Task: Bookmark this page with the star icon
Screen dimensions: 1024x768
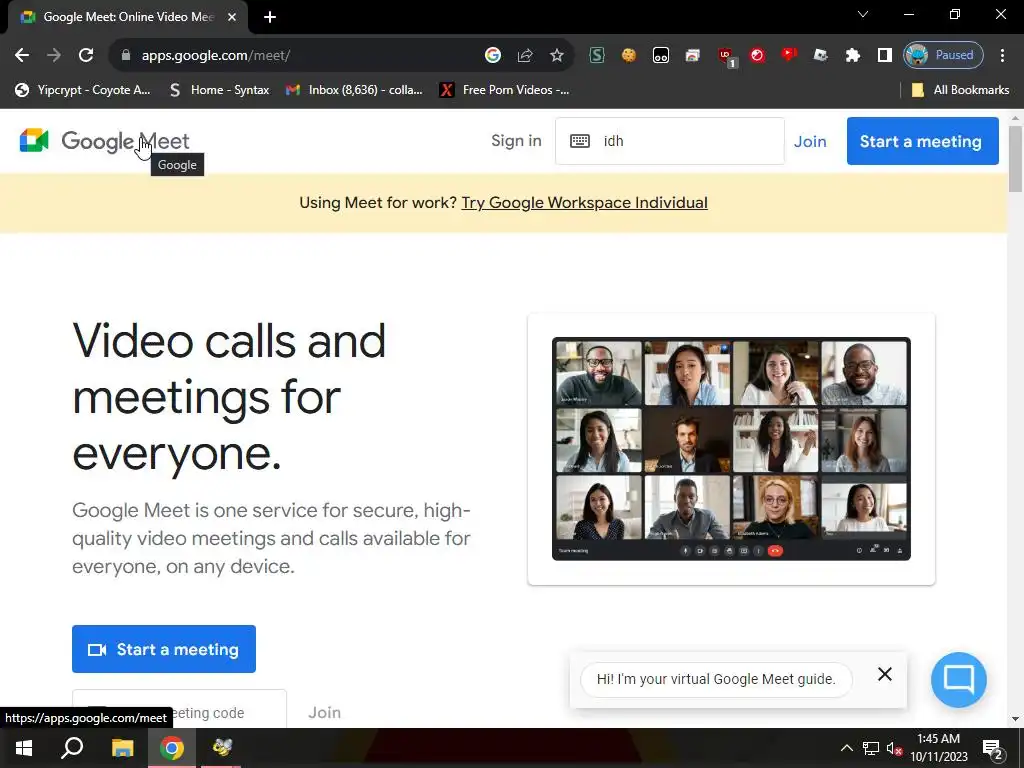Action: [x=556, y=56]
